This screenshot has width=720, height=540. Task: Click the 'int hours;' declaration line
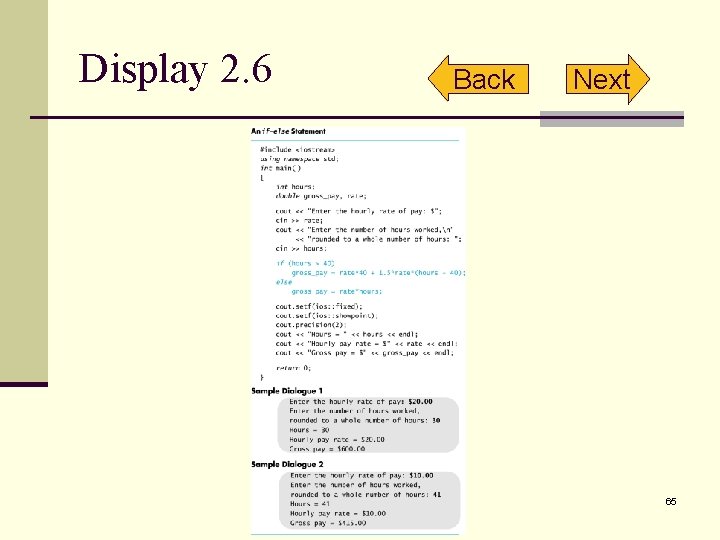pyautogui.click(x=295, y=187)
